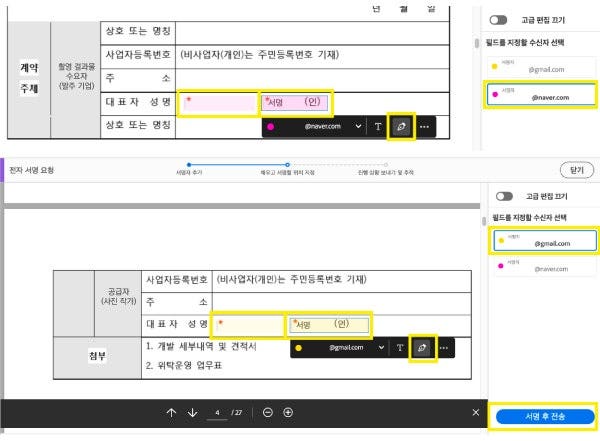Viewport: 600px width, 441px height.
Task: Open more options in the gmail.com field toolbar
Action: 444,348
